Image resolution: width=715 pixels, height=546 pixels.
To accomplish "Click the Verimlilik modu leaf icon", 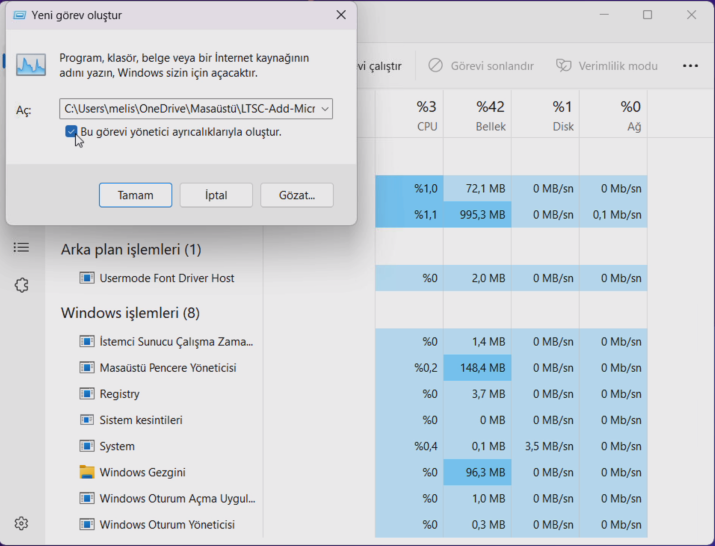I will coord(564,66).
